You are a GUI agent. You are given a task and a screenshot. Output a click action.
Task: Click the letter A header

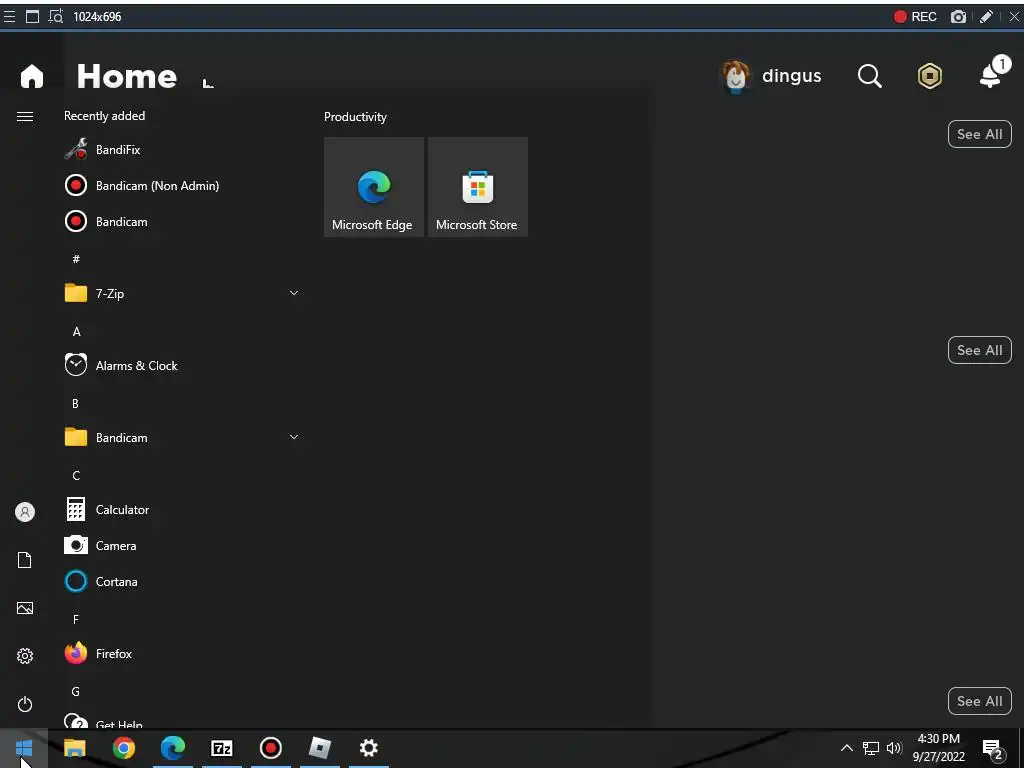pos(76,332)
